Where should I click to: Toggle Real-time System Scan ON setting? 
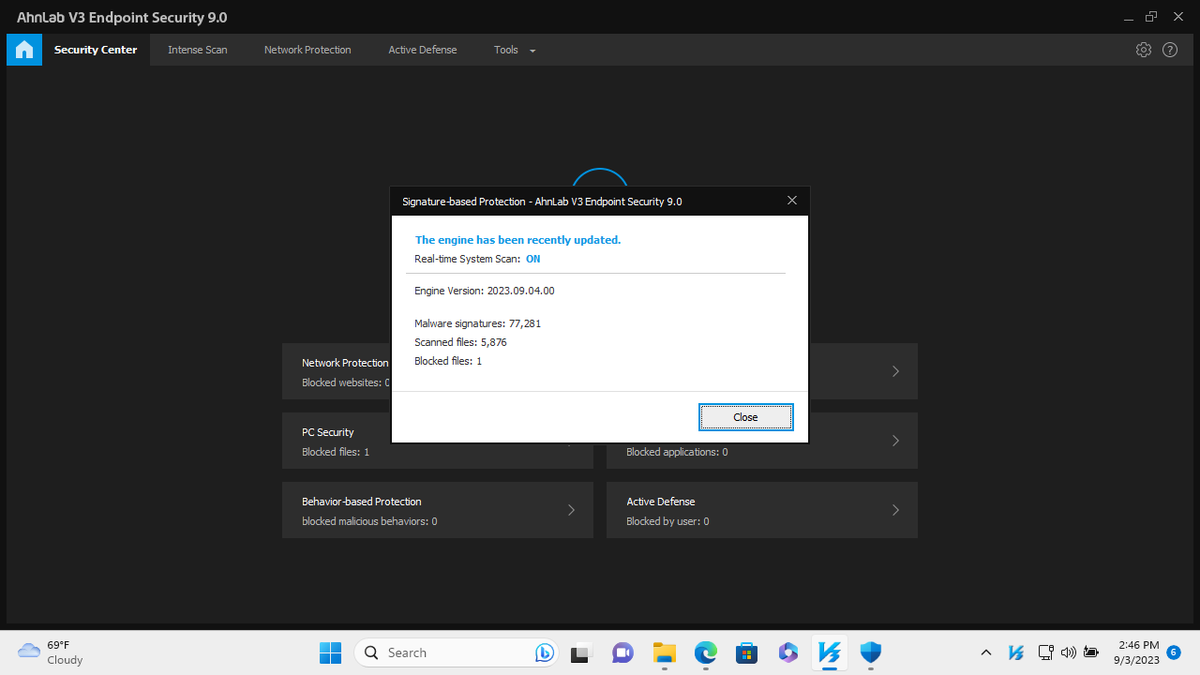[x=532, y=258]
